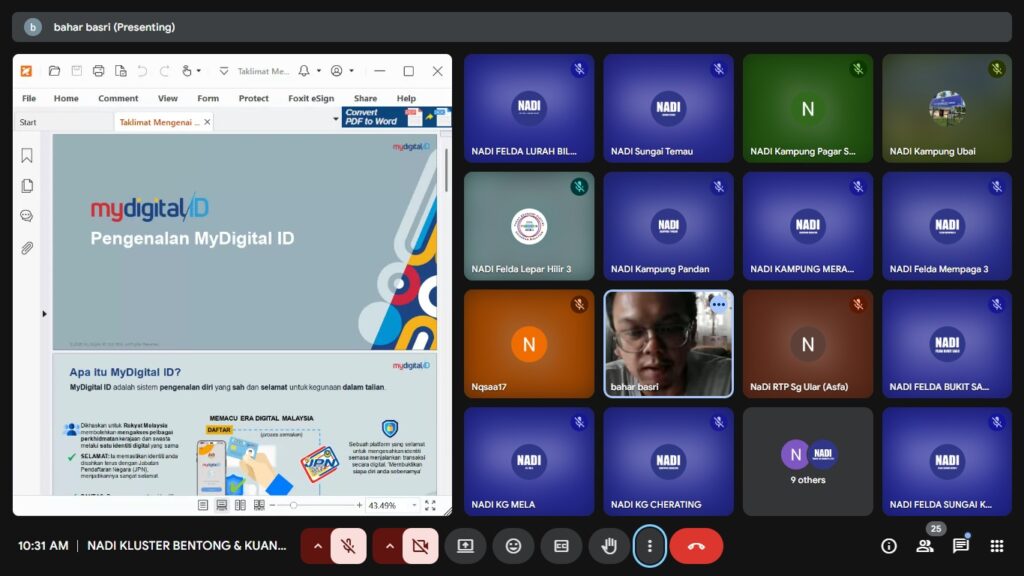Open the meeting activities grid icon
The width and height of the screenshot is (1024, 576).
(997, 546)
